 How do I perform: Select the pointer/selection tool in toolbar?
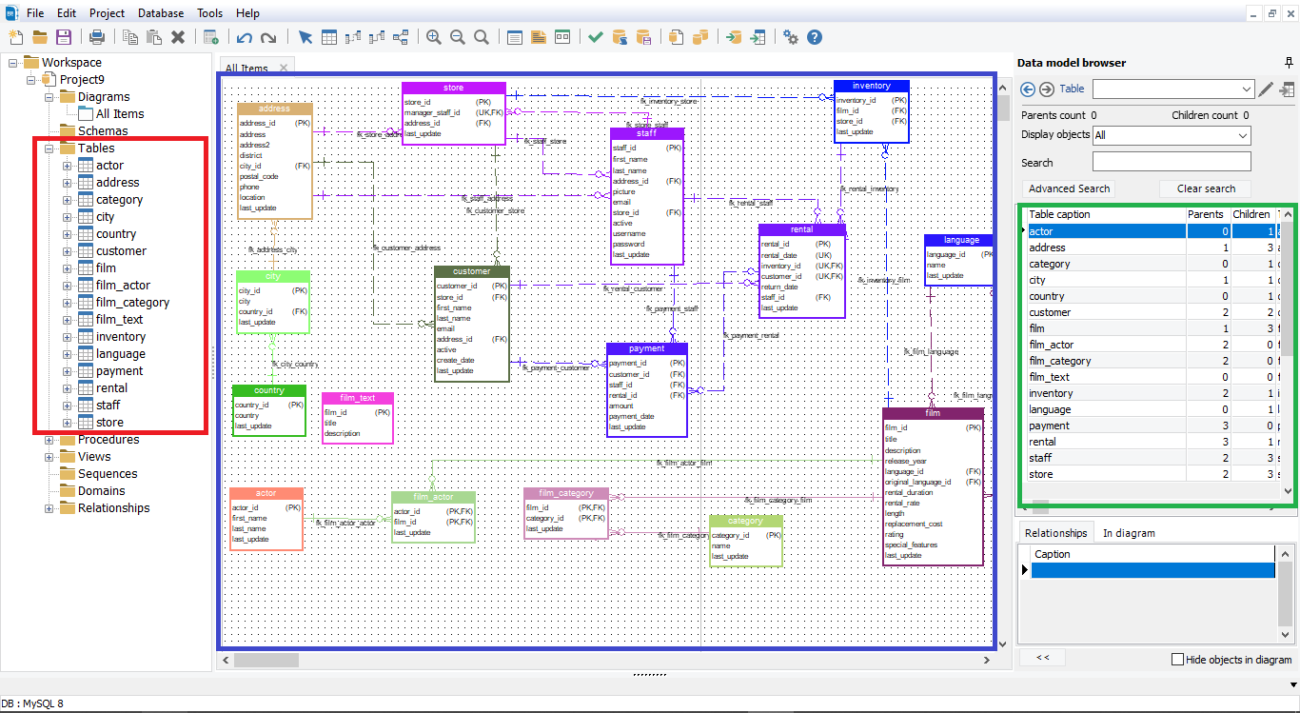[x=305, y=37]
